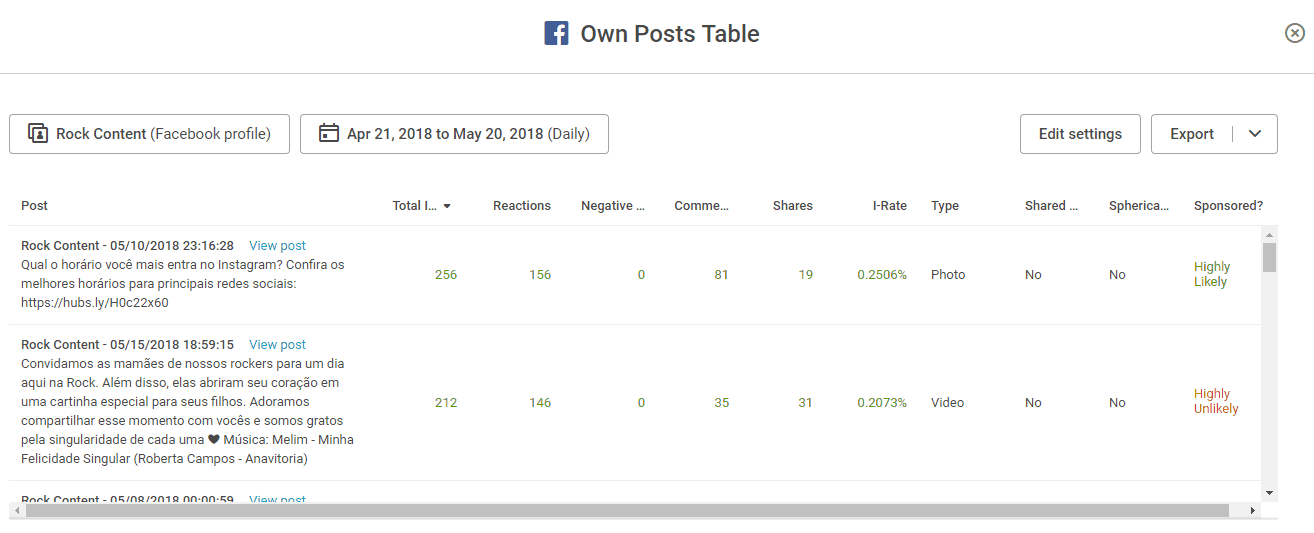The image size is (1314, 533).
Task: Open Edit settings
Action: coord(1080,134)
